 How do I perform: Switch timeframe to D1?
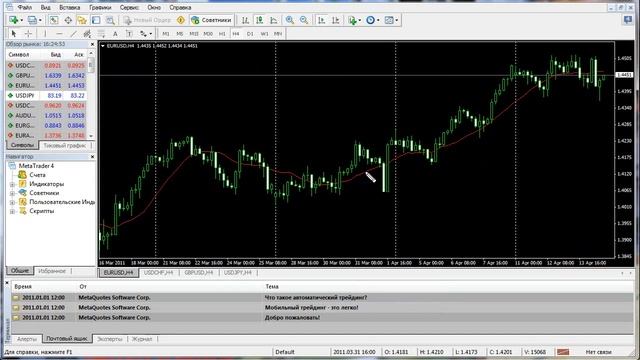(250, 33)
